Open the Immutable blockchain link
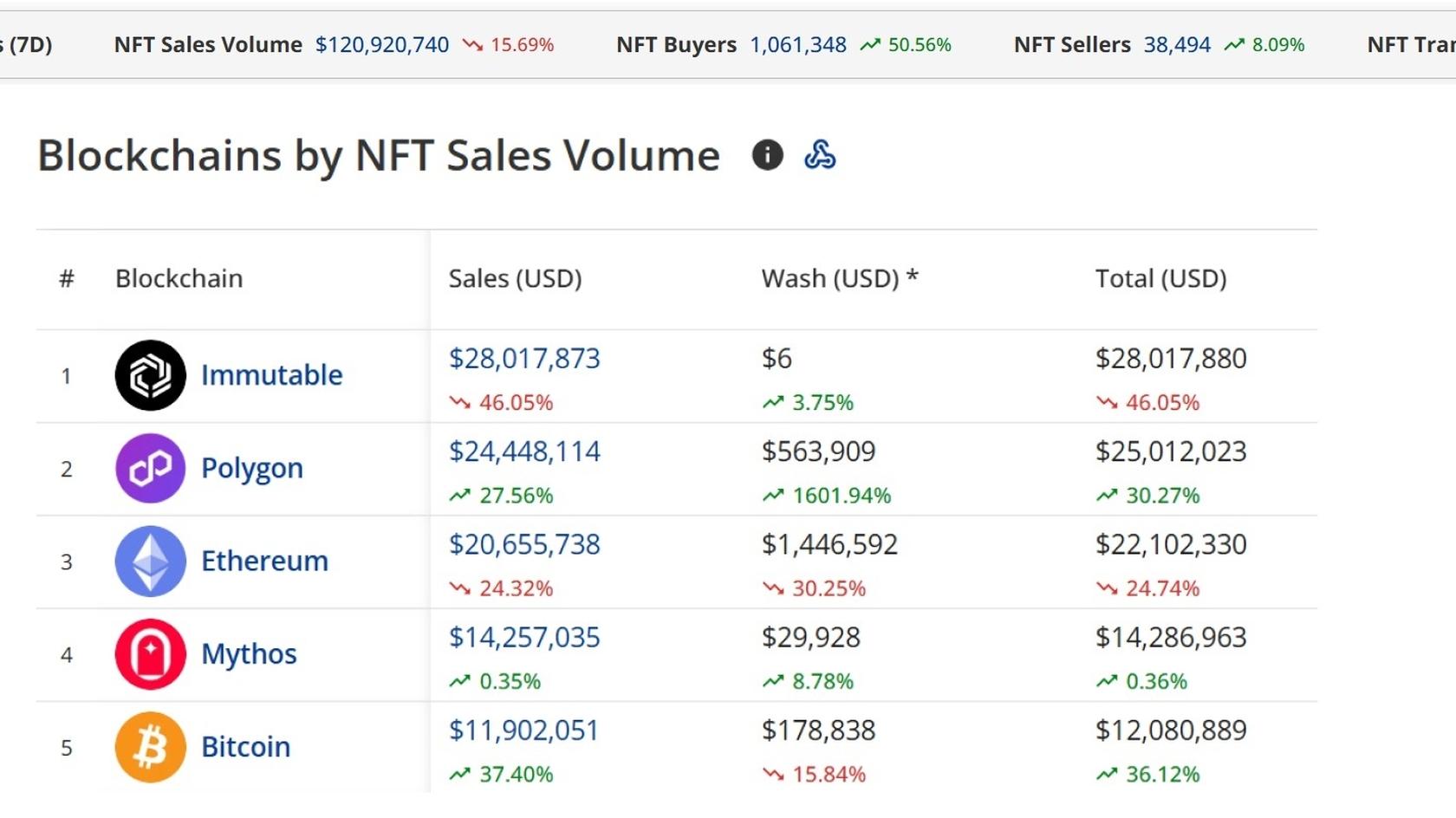The width and height of the screenshot is (1456, 818). point(272,375)
